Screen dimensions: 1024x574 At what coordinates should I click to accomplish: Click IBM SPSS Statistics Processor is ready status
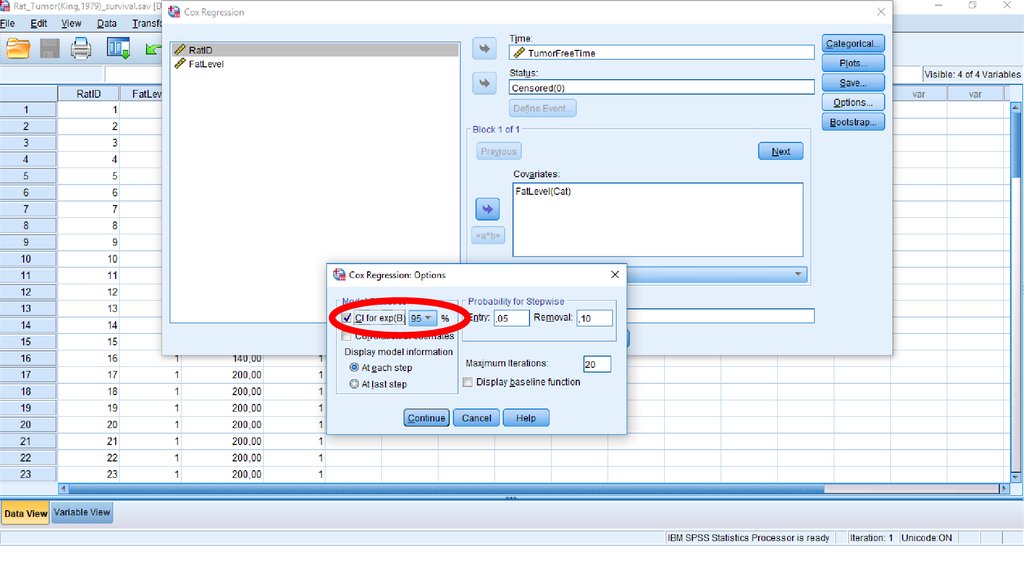pos(748,538)
